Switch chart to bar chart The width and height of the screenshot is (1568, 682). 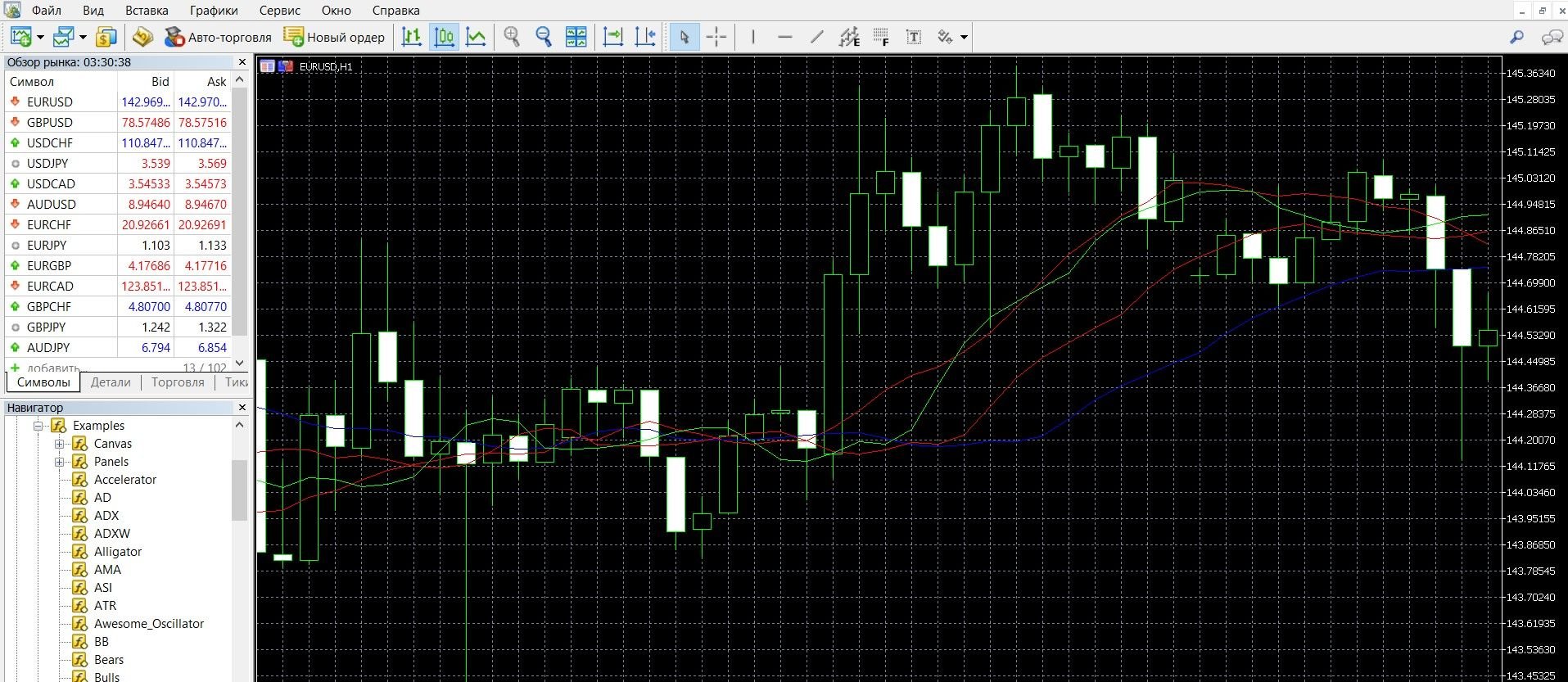pyautogui.click(x=412, y=37)
